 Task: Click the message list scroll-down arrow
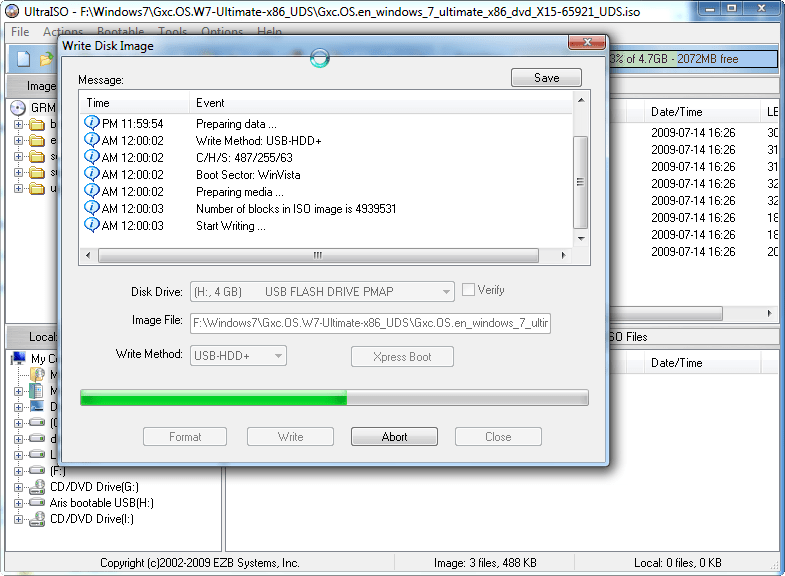point(581,239)
